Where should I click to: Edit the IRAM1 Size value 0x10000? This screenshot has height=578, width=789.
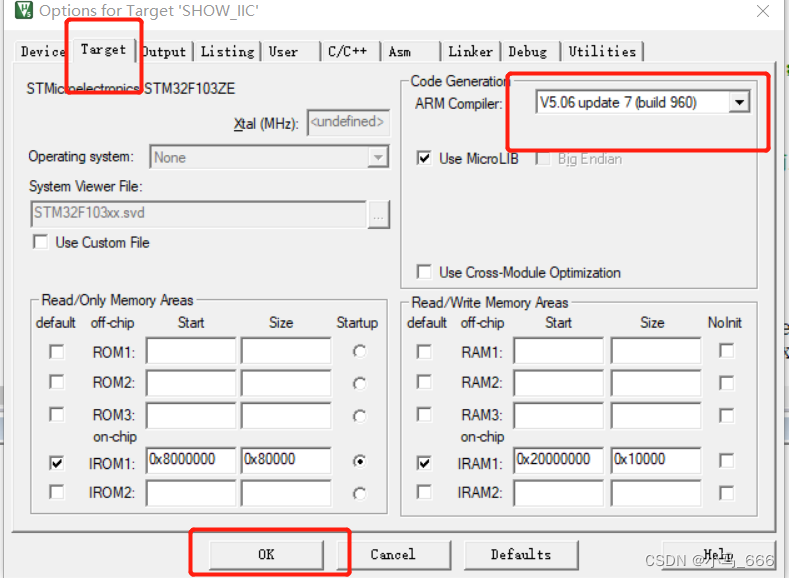(x=656, y=460)
